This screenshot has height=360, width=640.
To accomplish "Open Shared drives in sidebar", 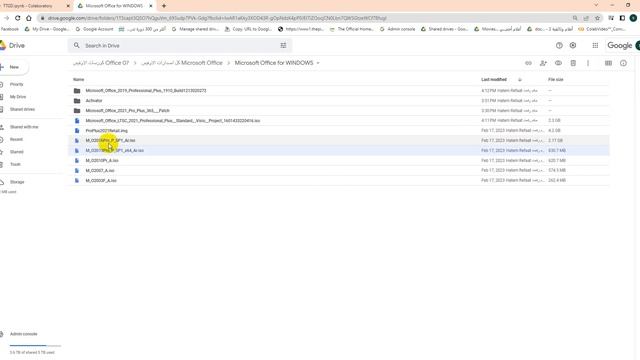I will pos(22,109).
